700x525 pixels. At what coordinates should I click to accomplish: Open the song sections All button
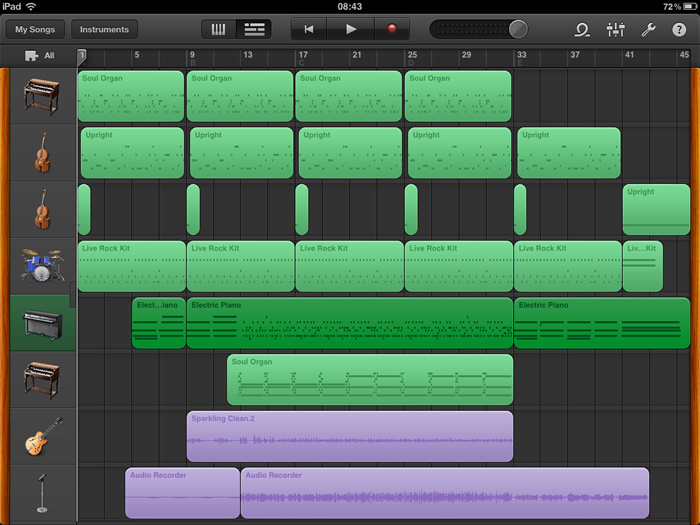coord(39,56)
